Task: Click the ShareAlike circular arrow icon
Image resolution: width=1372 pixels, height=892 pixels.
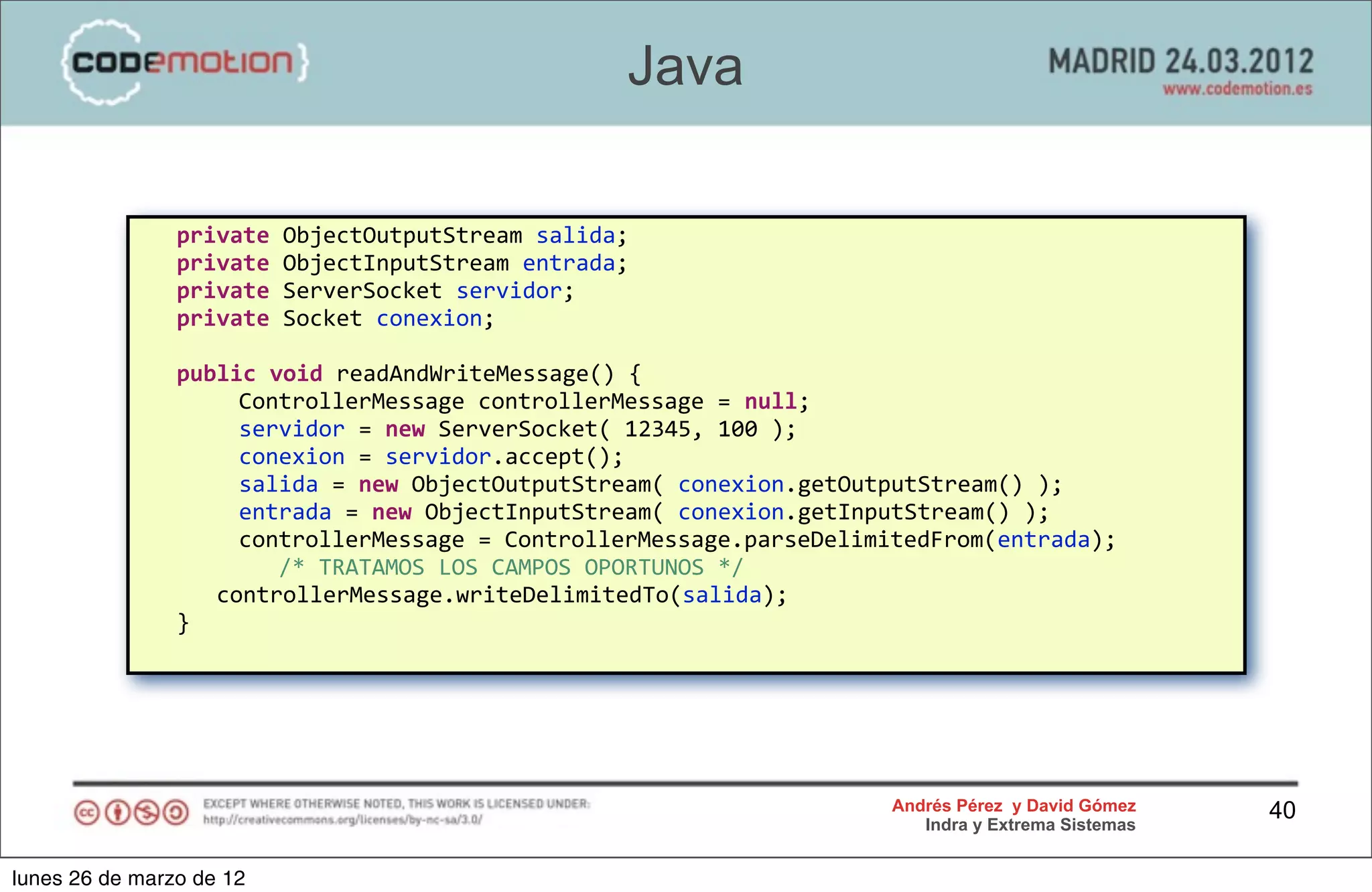Action: click(x=176, y=813)
